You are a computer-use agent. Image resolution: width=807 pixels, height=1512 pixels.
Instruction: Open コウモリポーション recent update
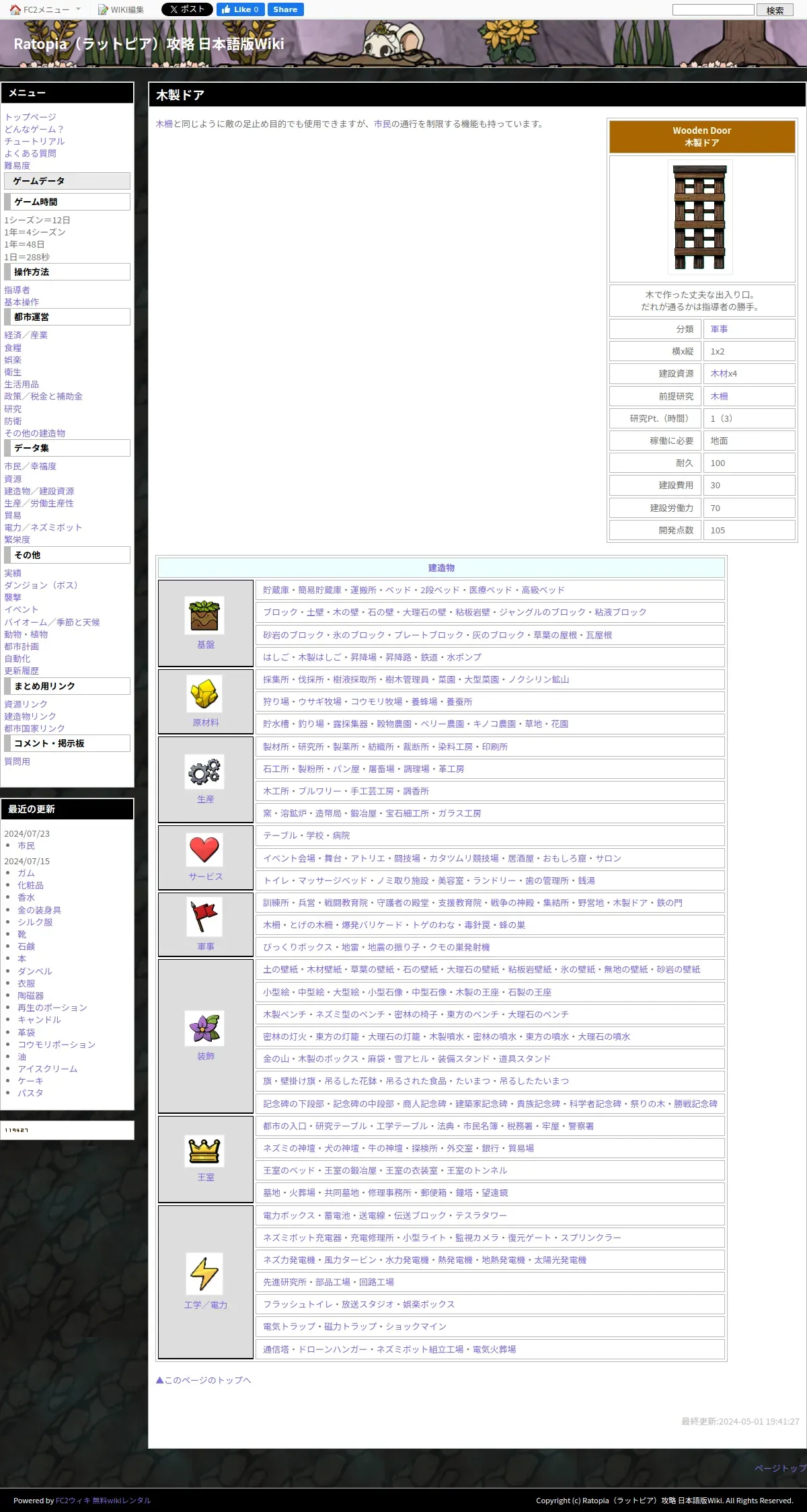56,1045
